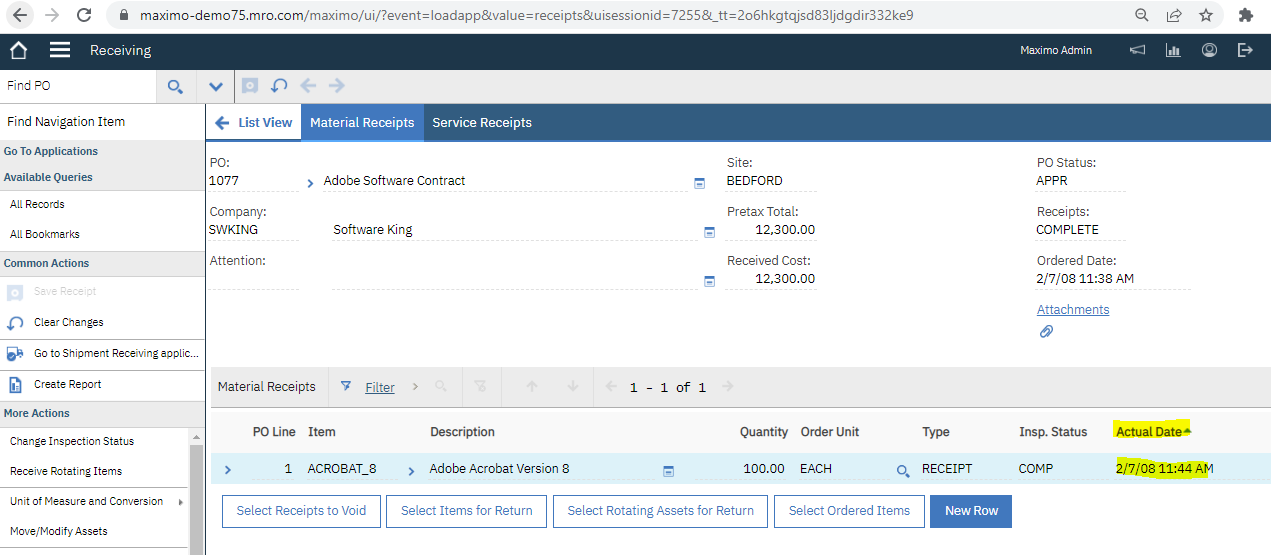Open the hamburger navigation menu

coord(60,50)
